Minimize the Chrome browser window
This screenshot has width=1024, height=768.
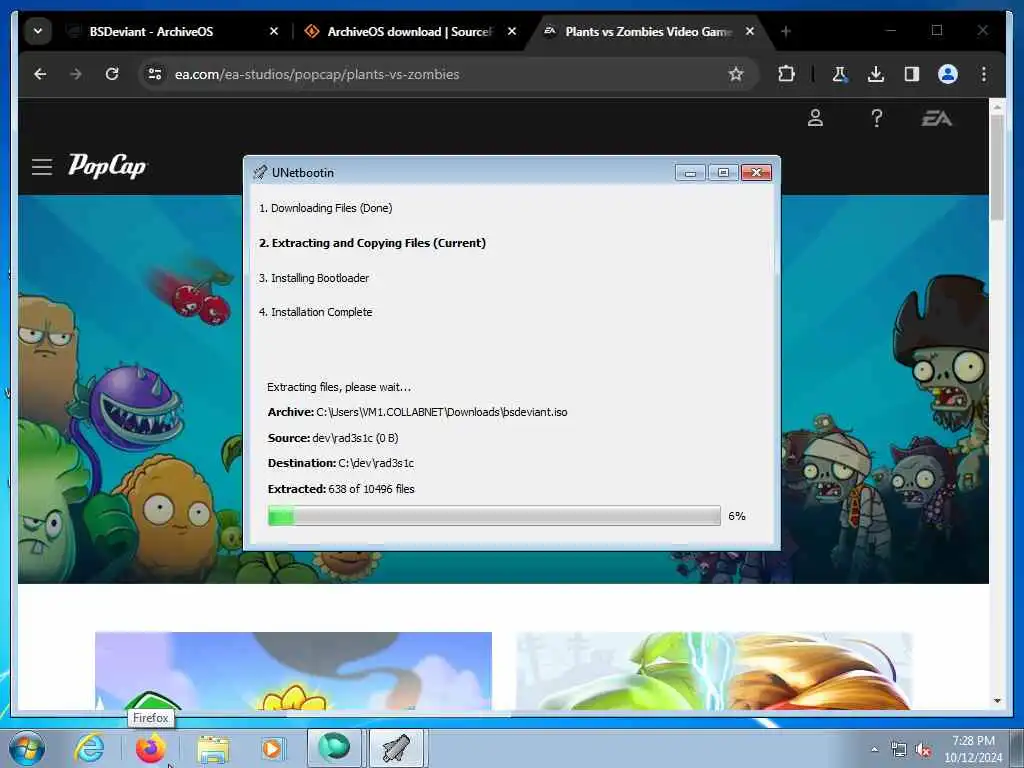click(x=891, y=30)
